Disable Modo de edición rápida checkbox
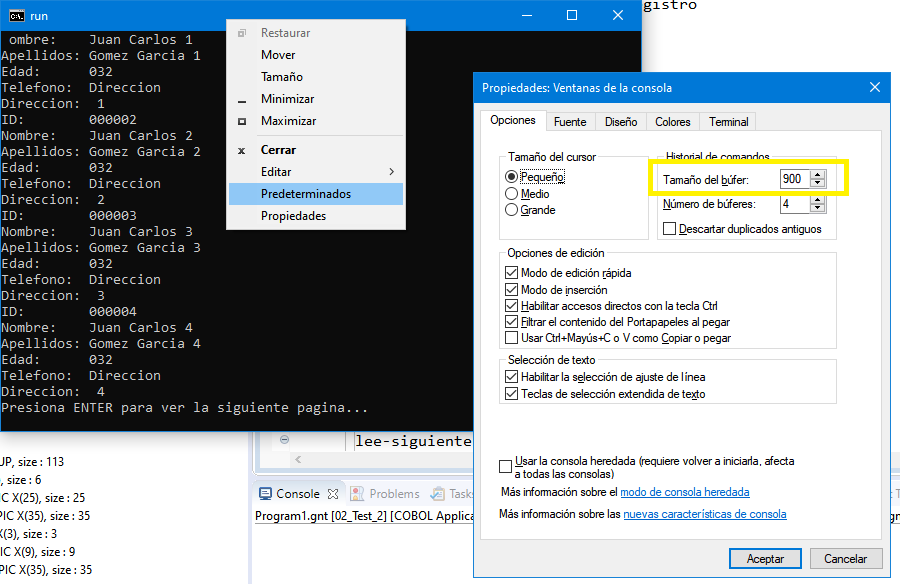Image resolution: width=900 pixels, height=584 pixels. coord(511,272)
